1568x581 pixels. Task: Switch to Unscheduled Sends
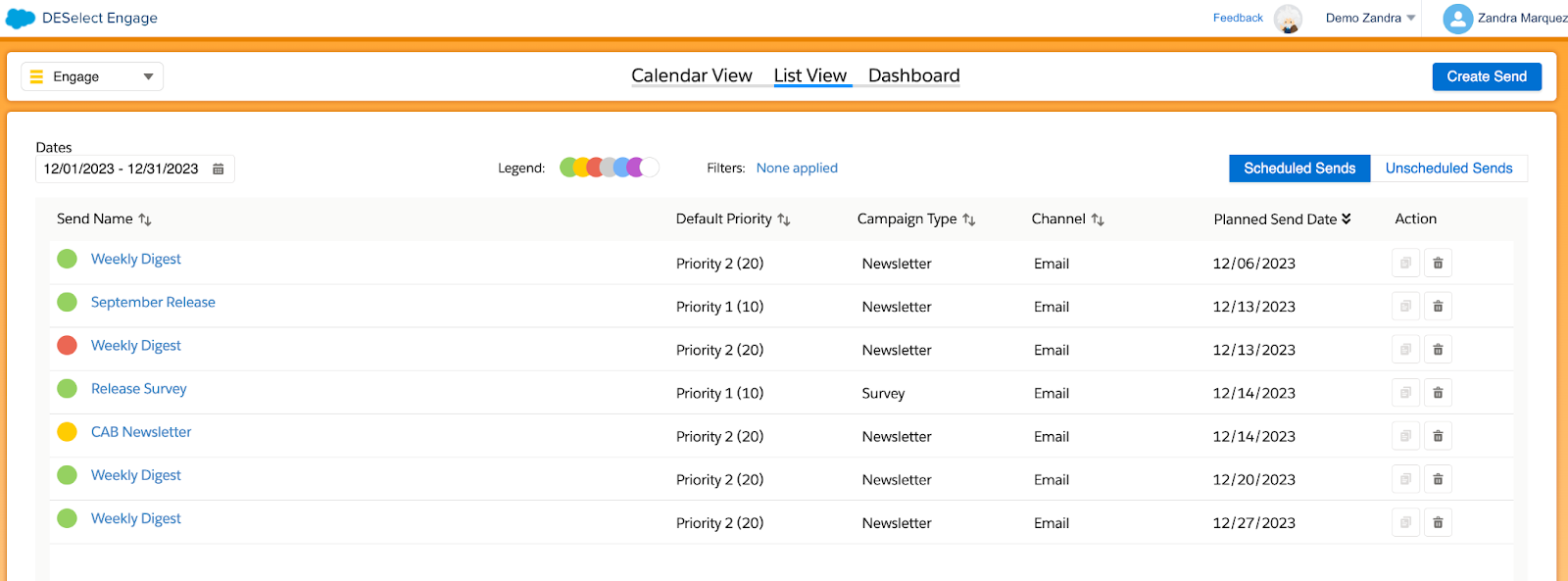[x=1448, y=169]
